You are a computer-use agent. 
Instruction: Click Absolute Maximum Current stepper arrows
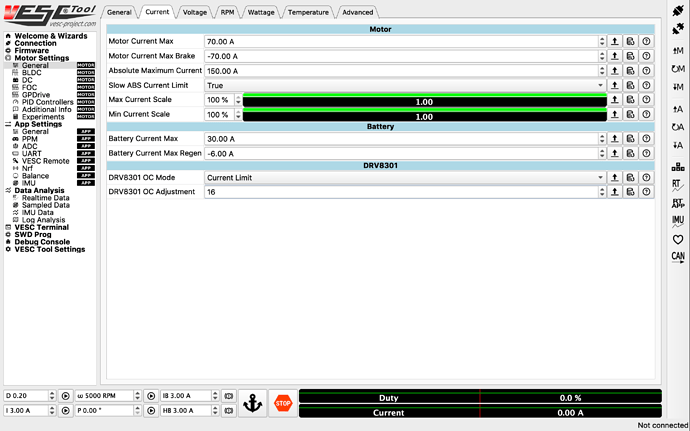pos(602,71)
